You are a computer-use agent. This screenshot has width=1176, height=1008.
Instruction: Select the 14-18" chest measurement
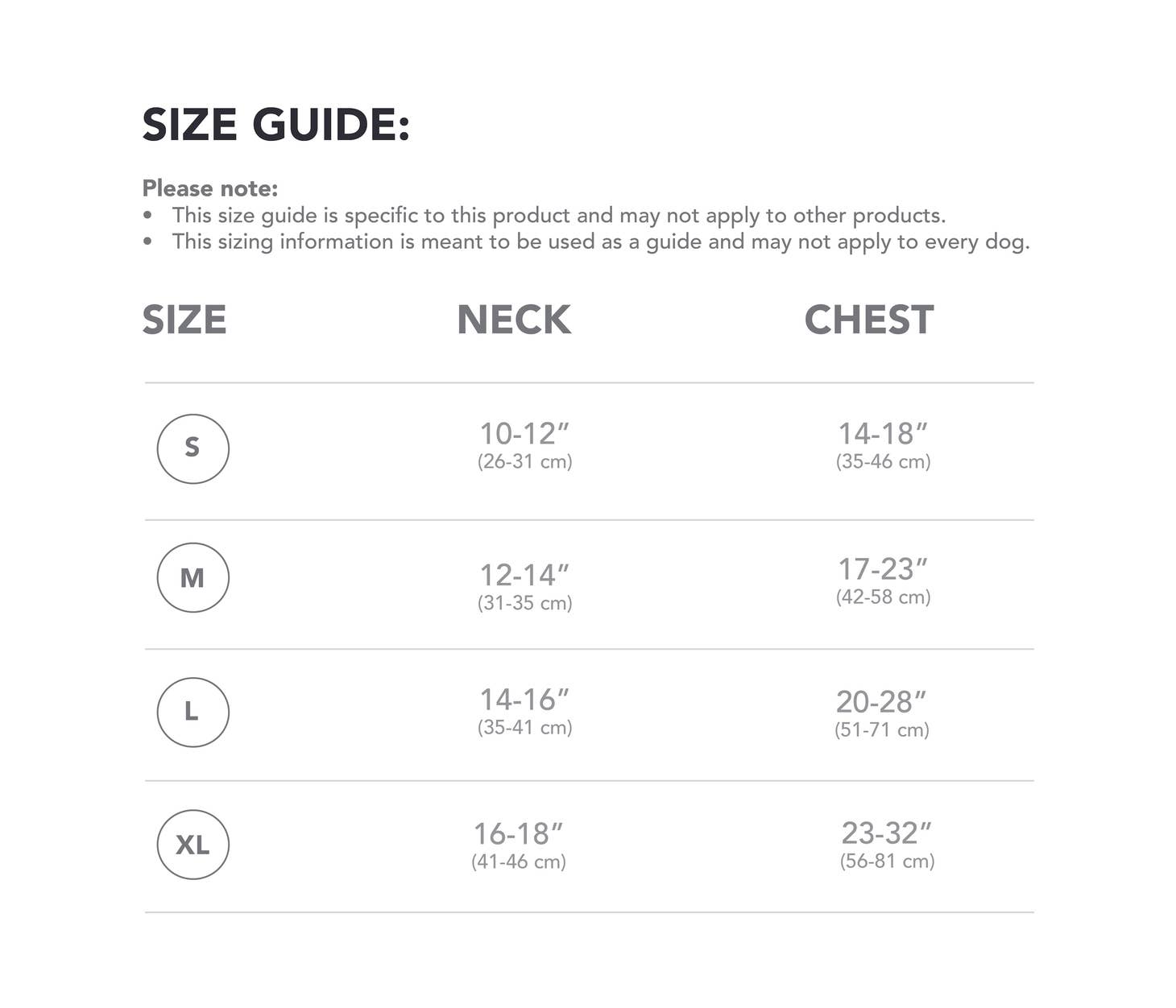883,434
